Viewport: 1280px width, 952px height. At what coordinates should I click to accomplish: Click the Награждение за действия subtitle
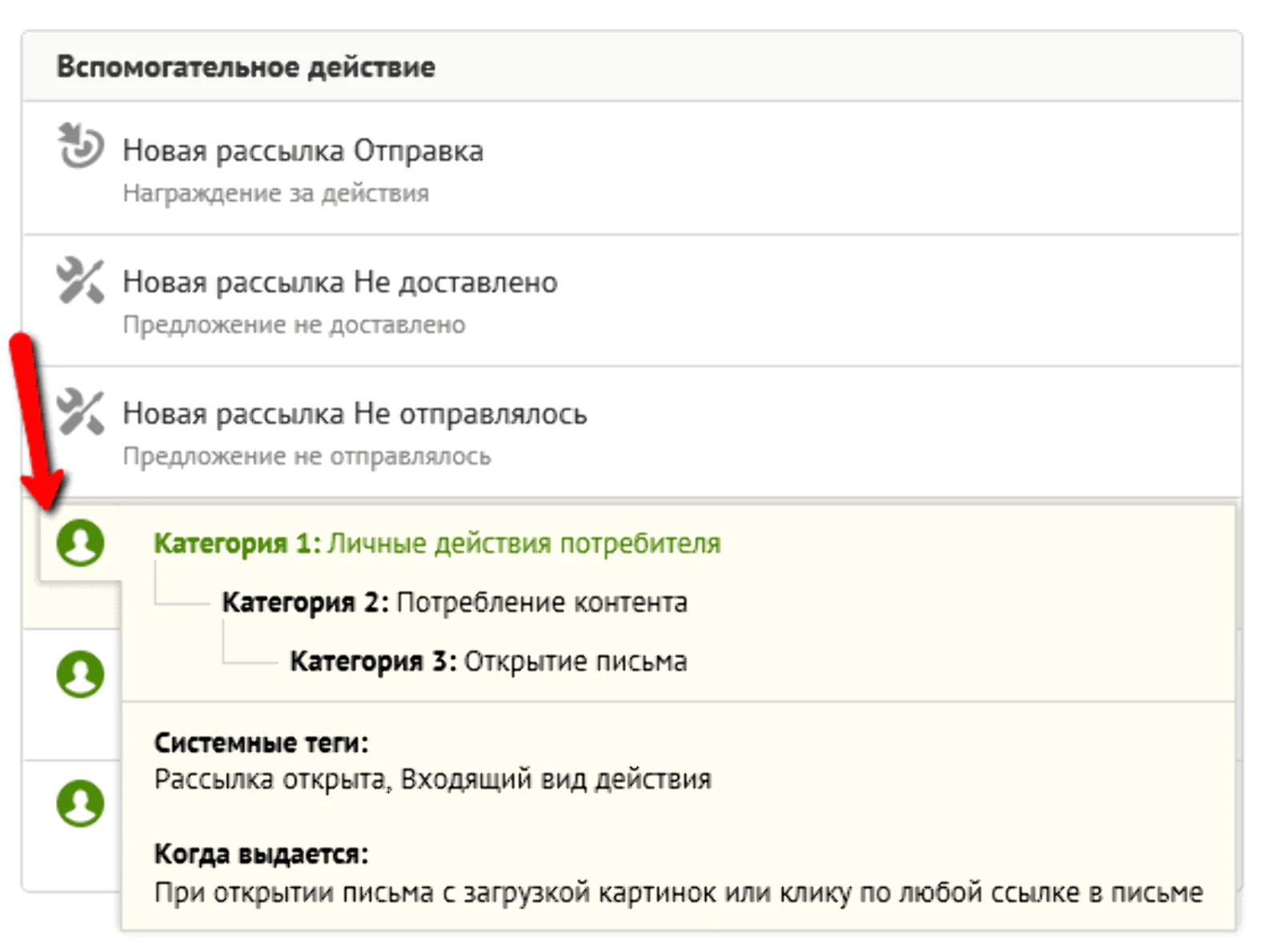275,194
